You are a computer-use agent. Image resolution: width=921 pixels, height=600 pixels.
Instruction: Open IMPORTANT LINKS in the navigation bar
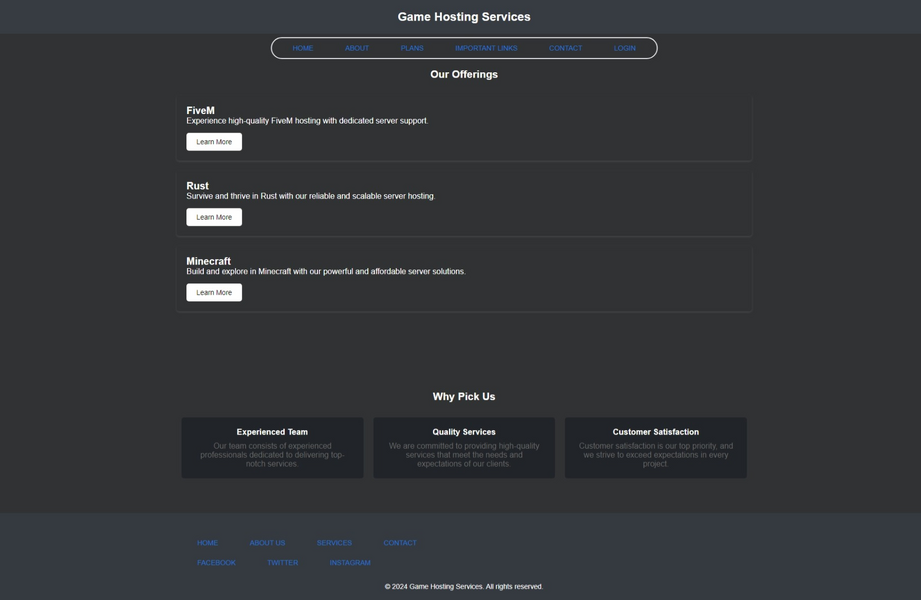click(x=486, y=48)
